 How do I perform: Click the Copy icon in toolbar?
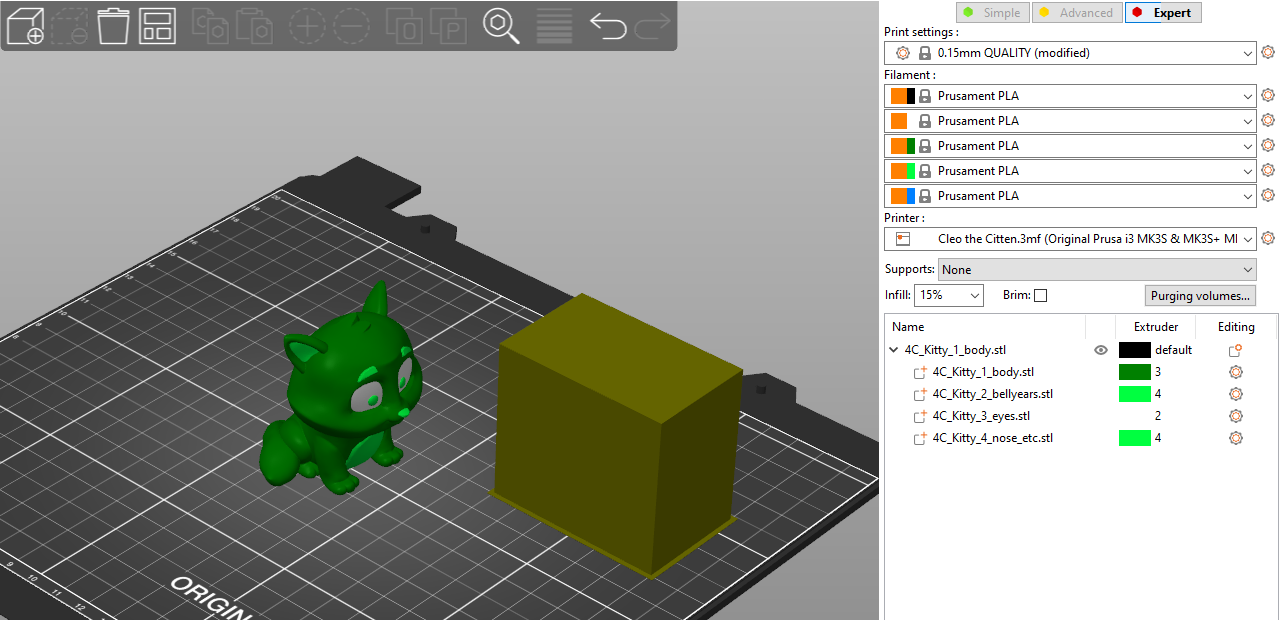pyautogui.click(x=211, y=26)
